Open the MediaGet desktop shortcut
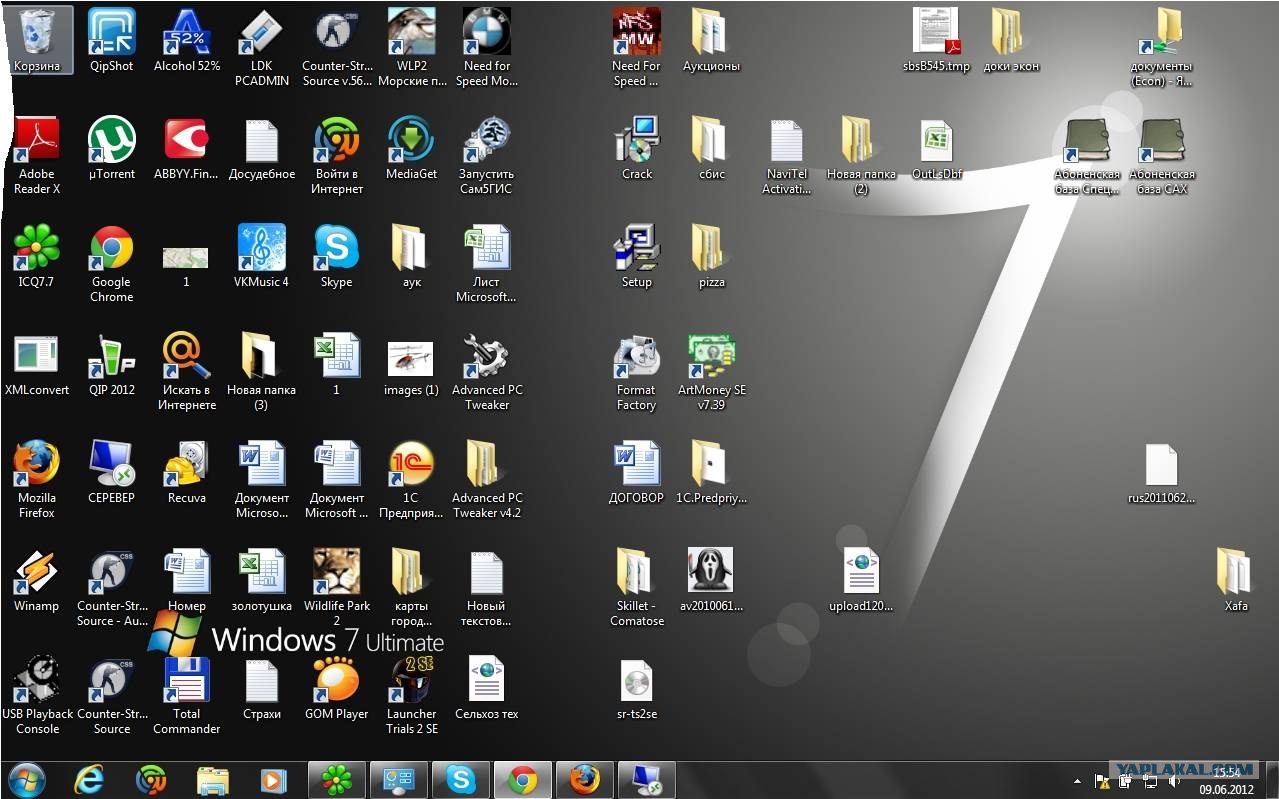1279x799 pixels. coord(412,148)
